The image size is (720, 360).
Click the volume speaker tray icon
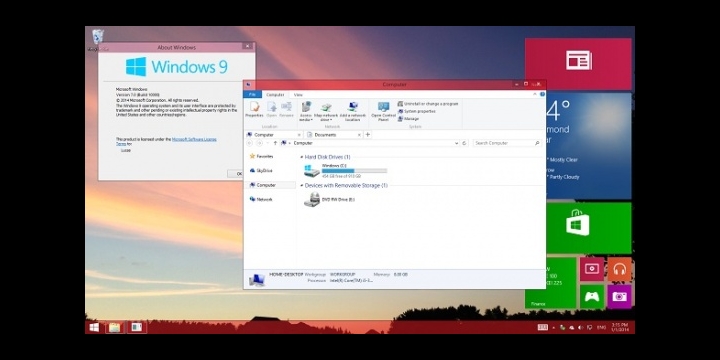(x=581, y=327)
